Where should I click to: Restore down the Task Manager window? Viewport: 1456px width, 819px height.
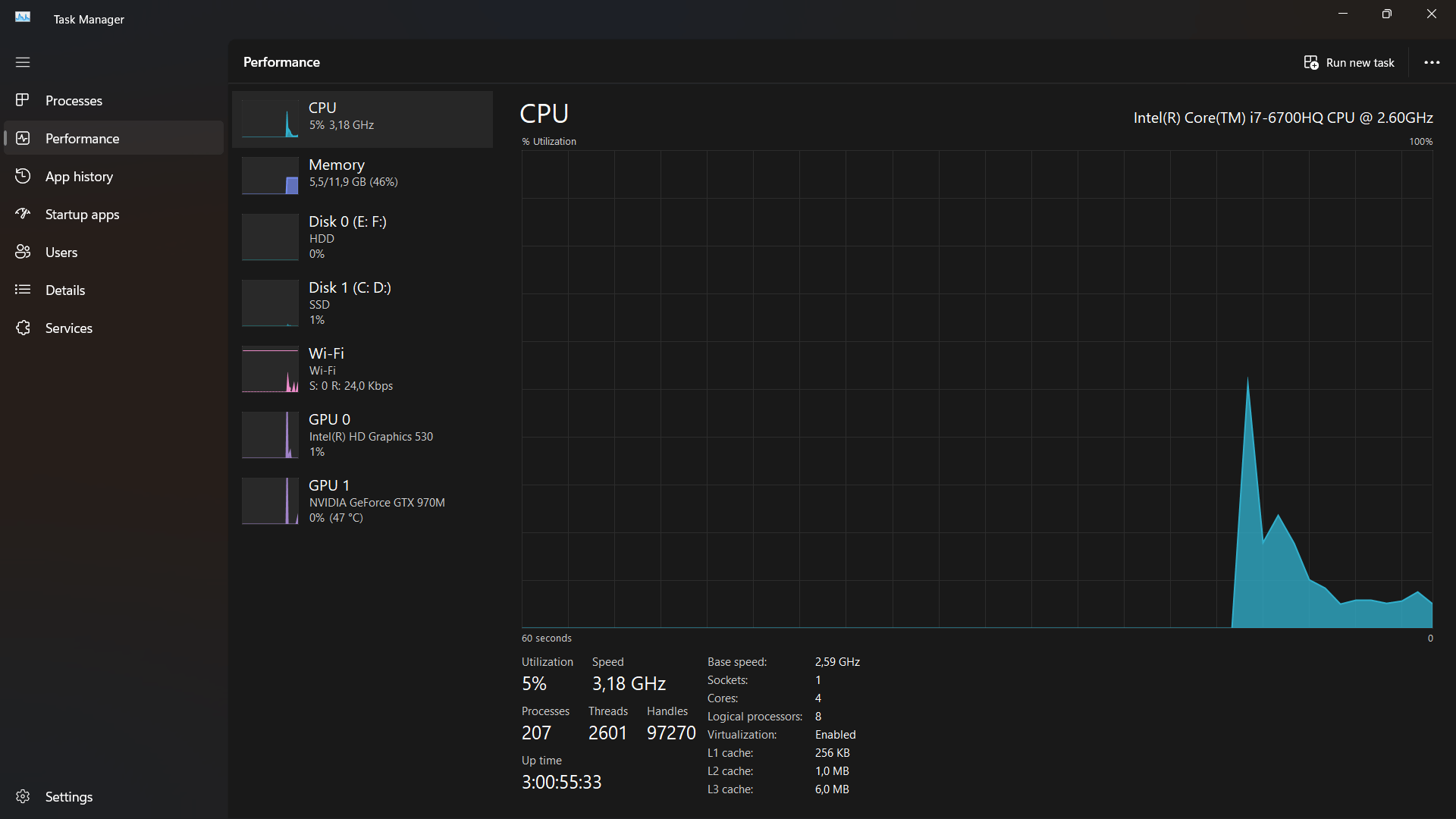(x=1387, y=14)
